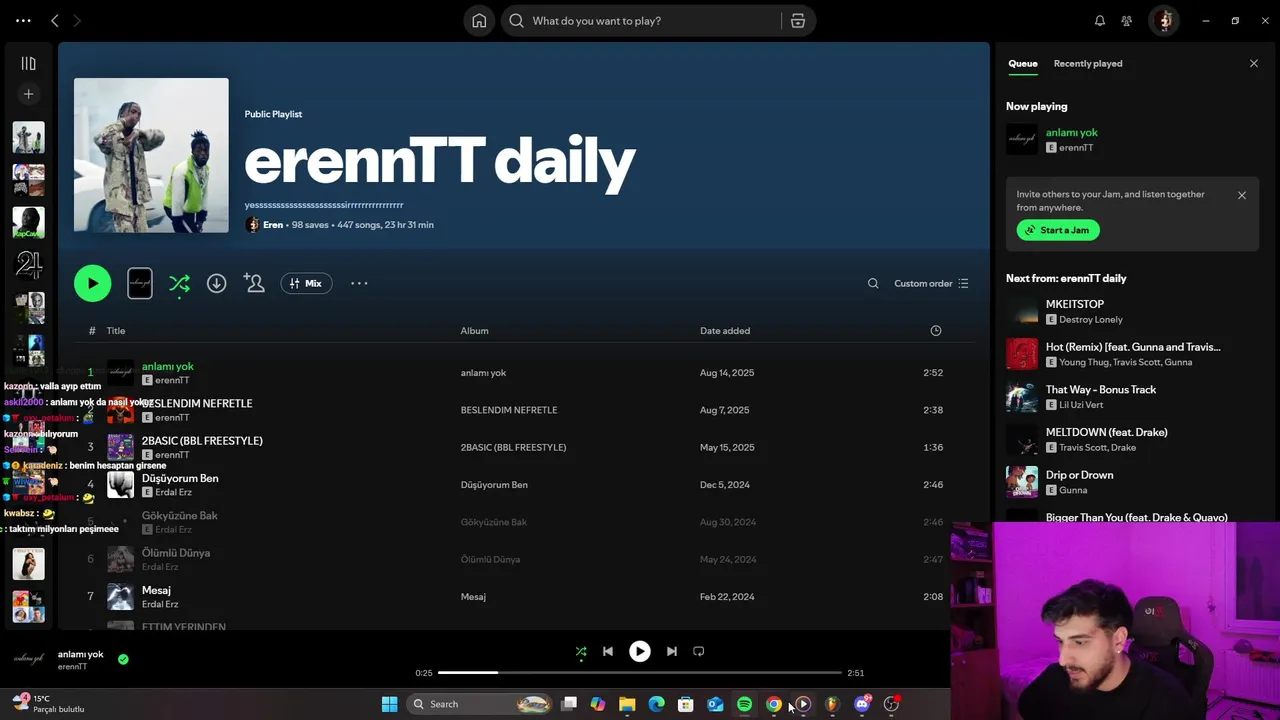The height and width of the screenshot is (720, 1280).
Task: Open Spotify from the taskbar
Action: (744, 704)
